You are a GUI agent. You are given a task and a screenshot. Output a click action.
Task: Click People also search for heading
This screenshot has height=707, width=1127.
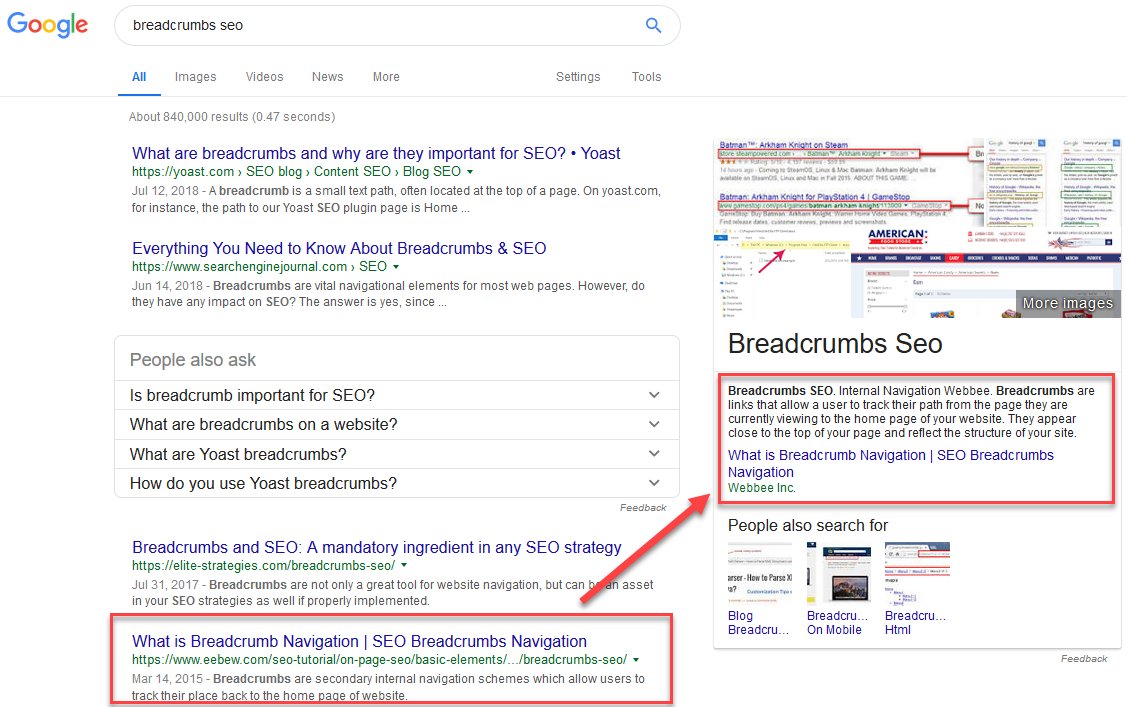click(x=808, y=525)
